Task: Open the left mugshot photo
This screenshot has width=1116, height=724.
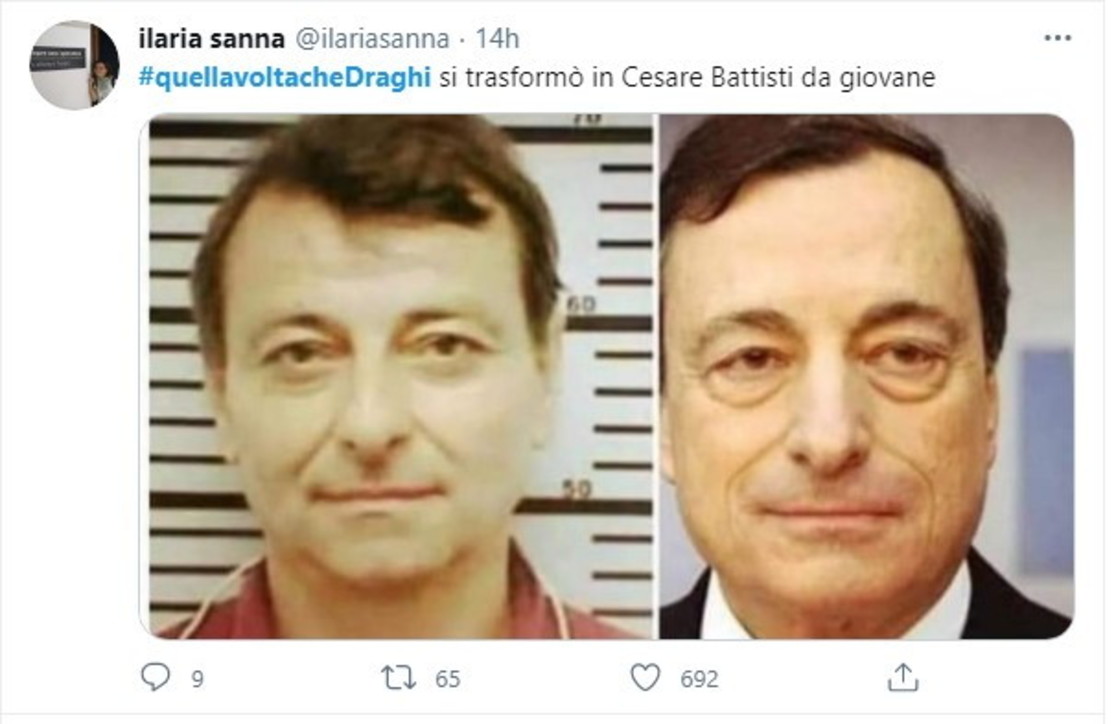Action: (400, 377)
